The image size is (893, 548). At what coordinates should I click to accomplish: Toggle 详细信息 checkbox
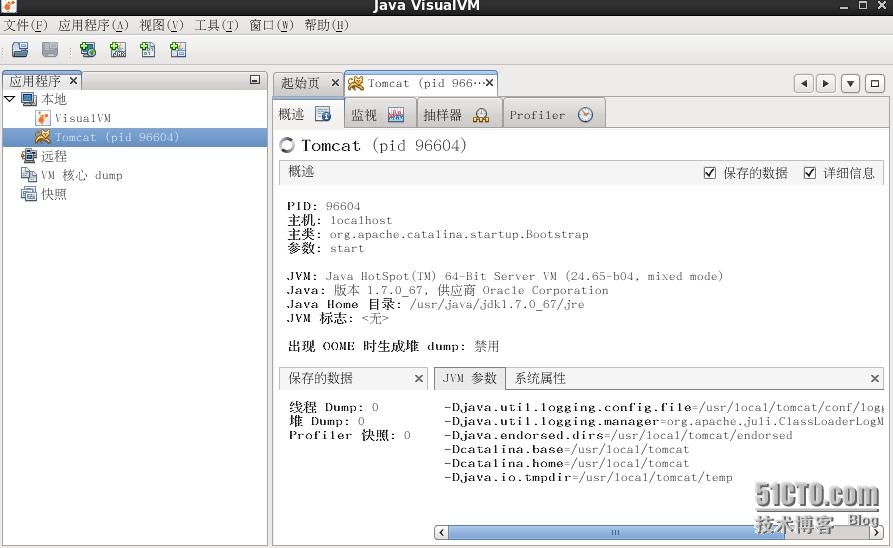[x=809, y=173]
